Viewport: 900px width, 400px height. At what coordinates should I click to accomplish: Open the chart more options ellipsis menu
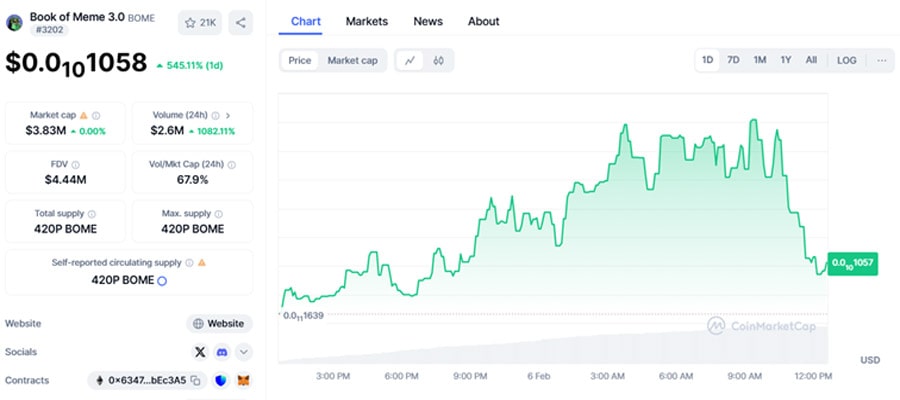click(880, 61)
